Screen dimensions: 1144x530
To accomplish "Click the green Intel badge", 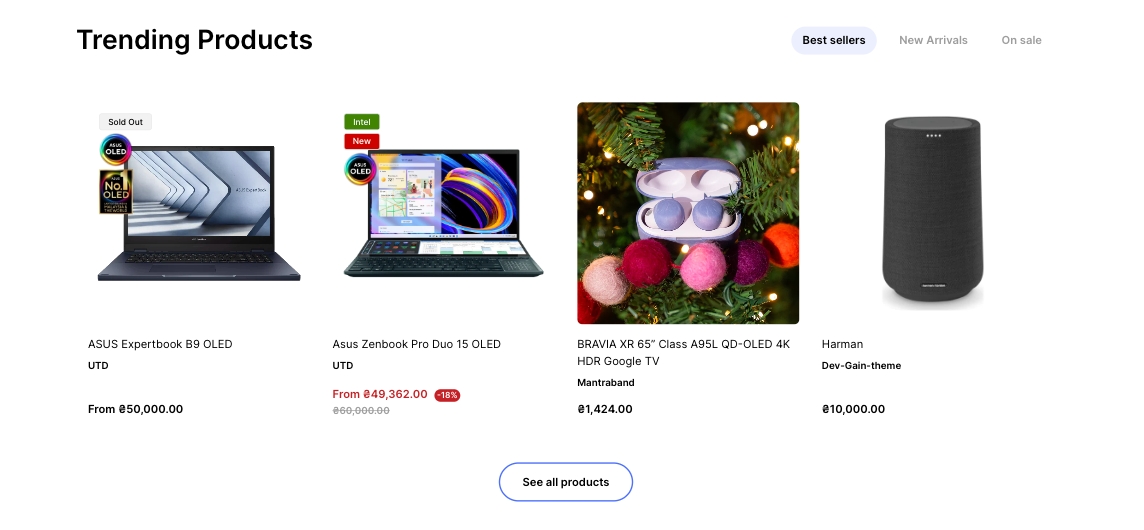I will [361, 122].
